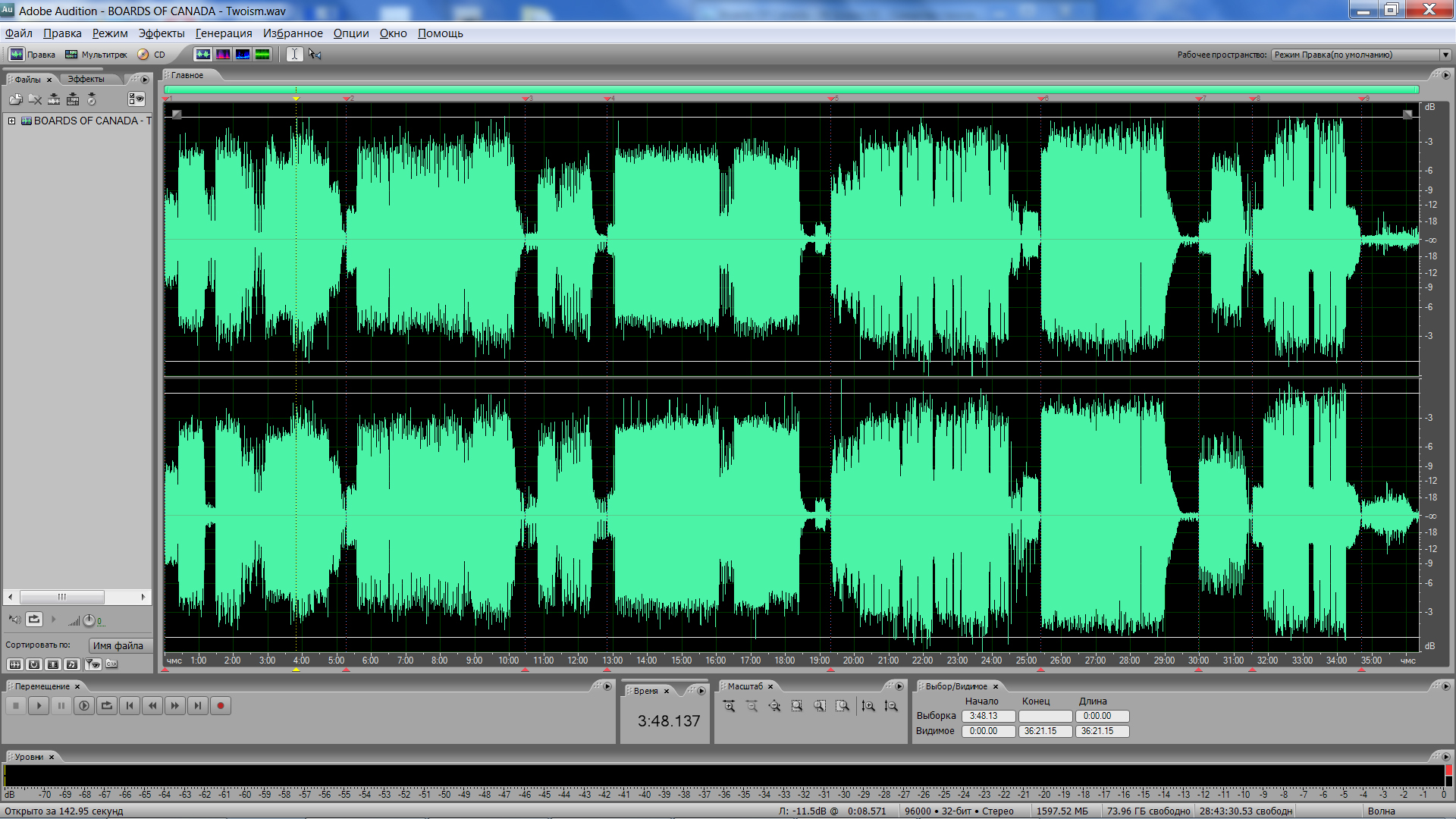Click the Import file icon in the Файлы panel
1456x819 pixels.
click(15, 99)
